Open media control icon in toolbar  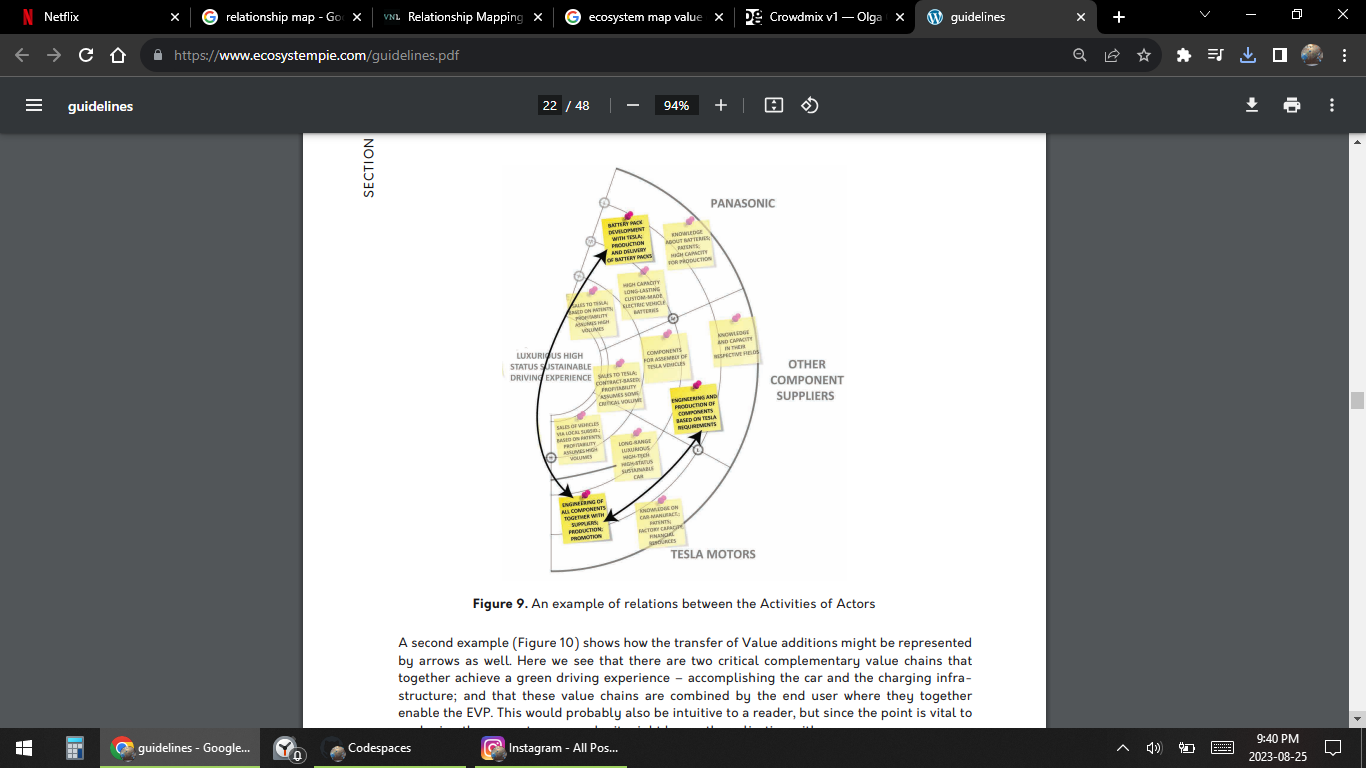[1216, 56]
